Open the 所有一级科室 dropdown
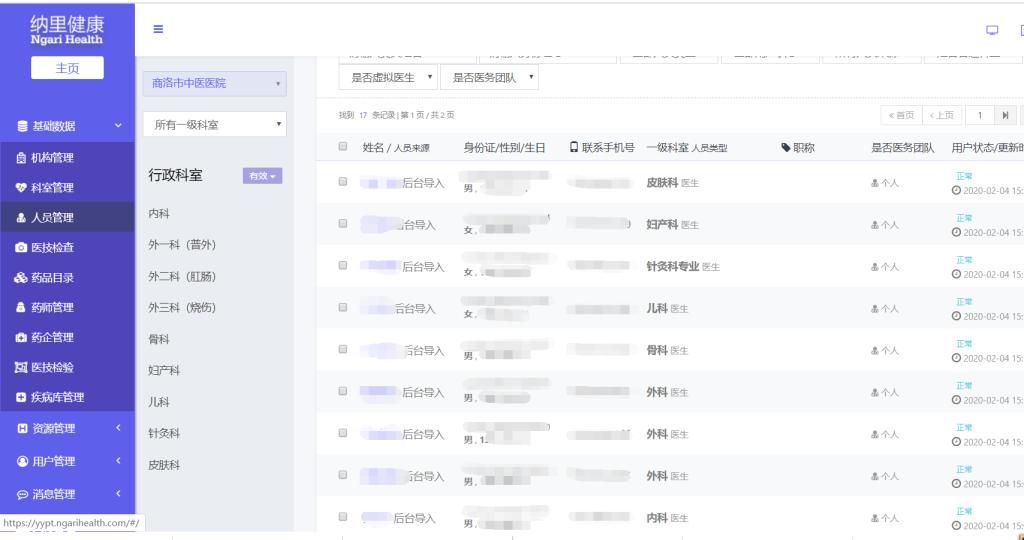This screenshot has width=1024, height=540. point(215,125)
